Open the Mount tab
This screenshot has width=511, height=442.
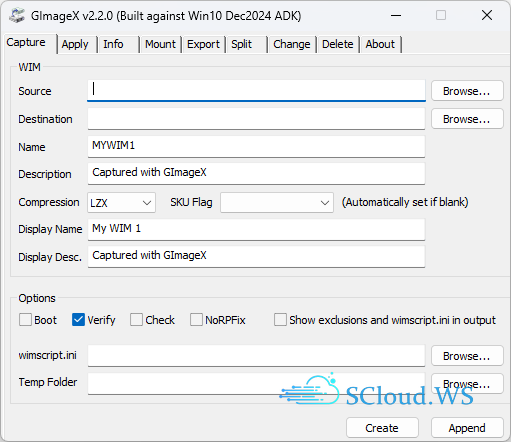click(x=160, y=44)
